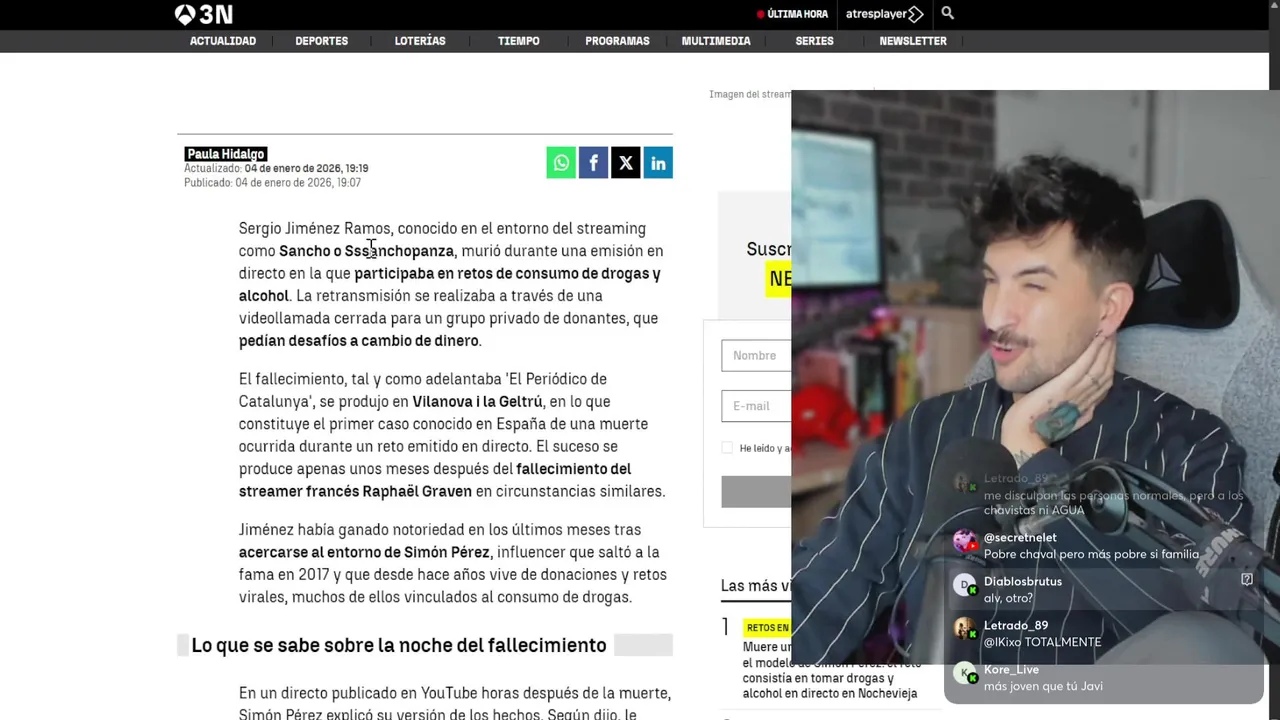
Task: Open the NEWSLETTER section
Action: (x=913, y=41)
